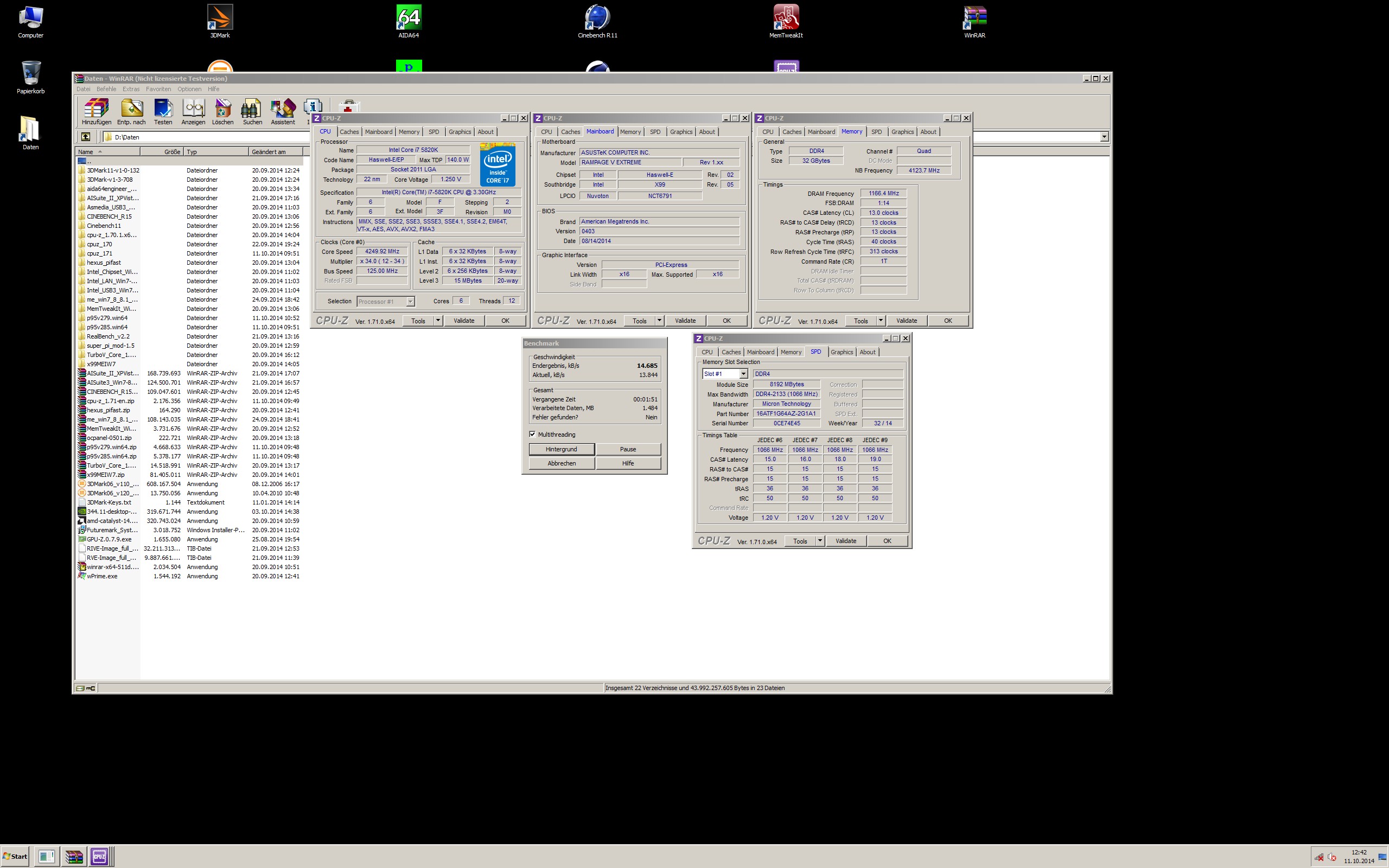
Task: Sort file list by Geändert am column
Action: [x=276, y=151]
